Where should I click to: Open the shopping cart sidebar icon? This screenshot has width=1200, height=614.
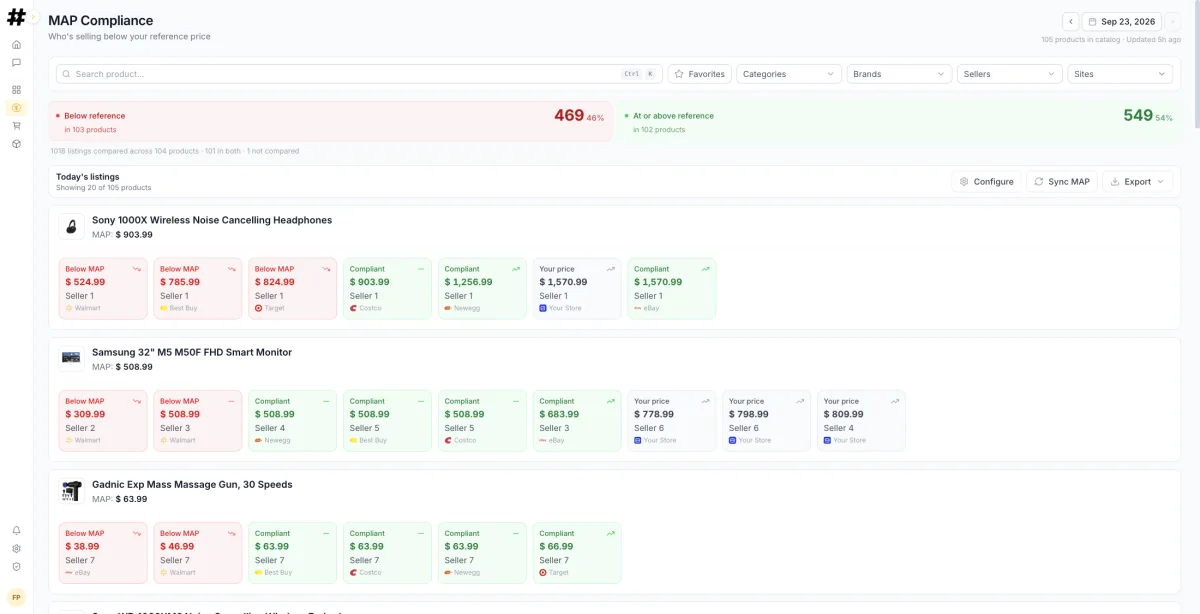pos(16,125)
